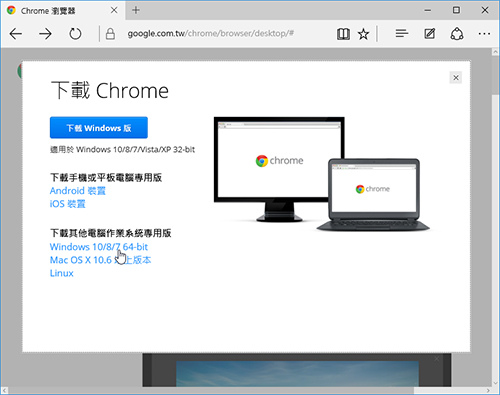500x395 pixels.
Task: Click the 下載其他電腦作業系統專用版 heading
Action: (111, 233)
